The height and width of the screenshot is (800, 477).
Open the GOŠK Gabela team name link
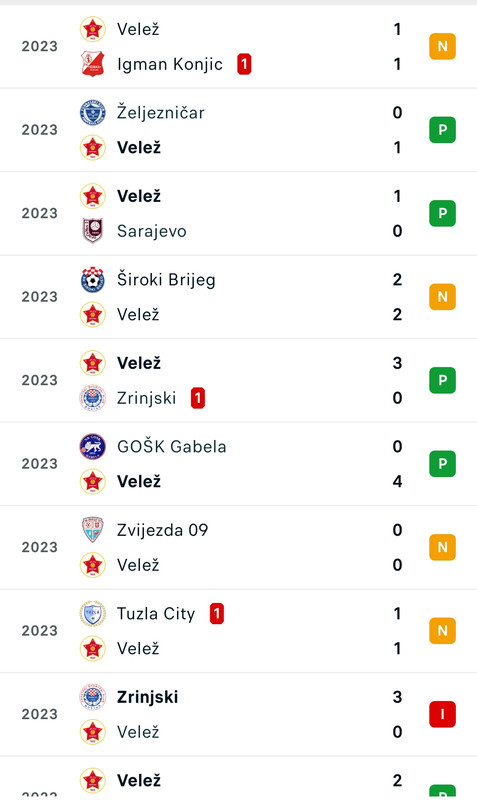(x=171, y=446)
